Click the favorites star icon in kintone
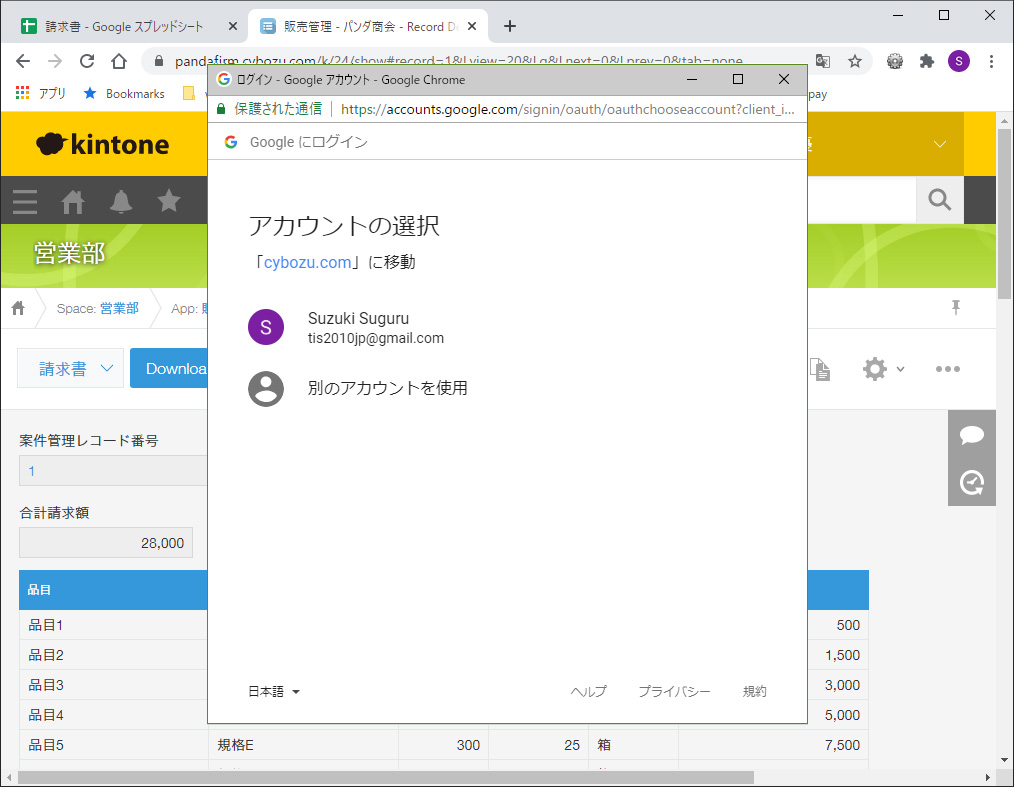The image size is (1014, 787). tap(169, 201)
